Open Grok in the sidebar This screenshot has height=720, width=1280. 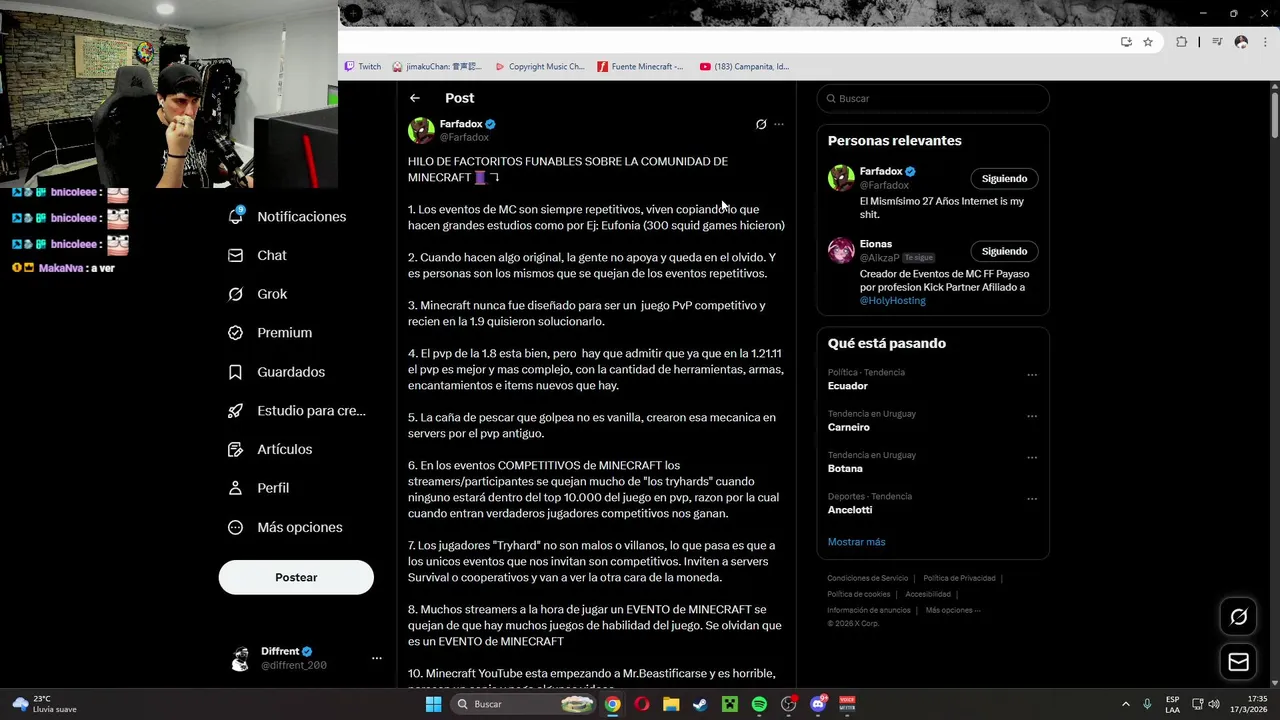pos(258,294)
